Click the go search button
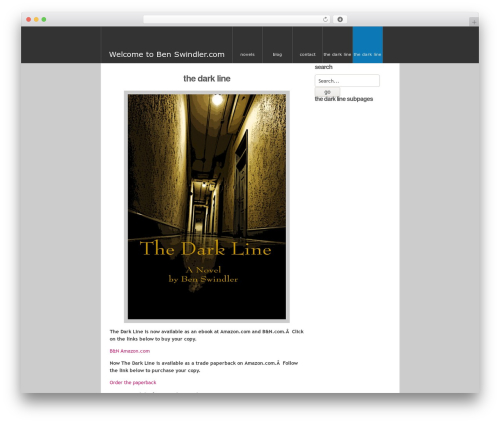 point(327,92)
